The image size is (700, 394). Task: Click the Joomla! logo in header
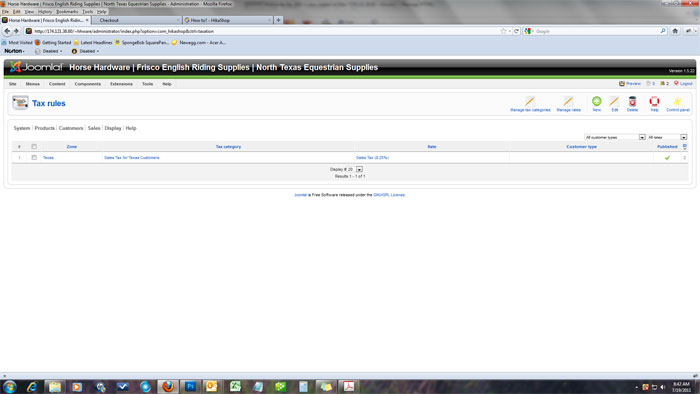click(x=36, y=67)
